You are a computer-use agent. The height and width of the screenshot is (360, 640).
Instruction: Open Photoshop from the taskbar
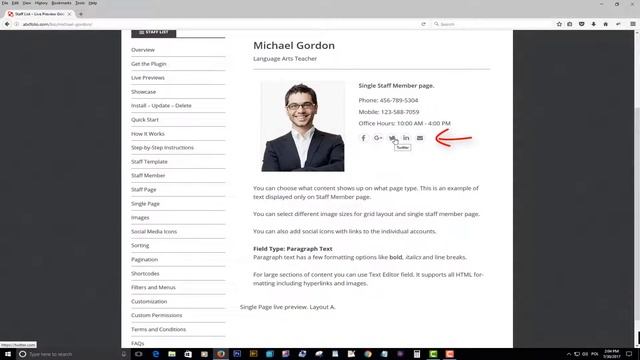237,354
